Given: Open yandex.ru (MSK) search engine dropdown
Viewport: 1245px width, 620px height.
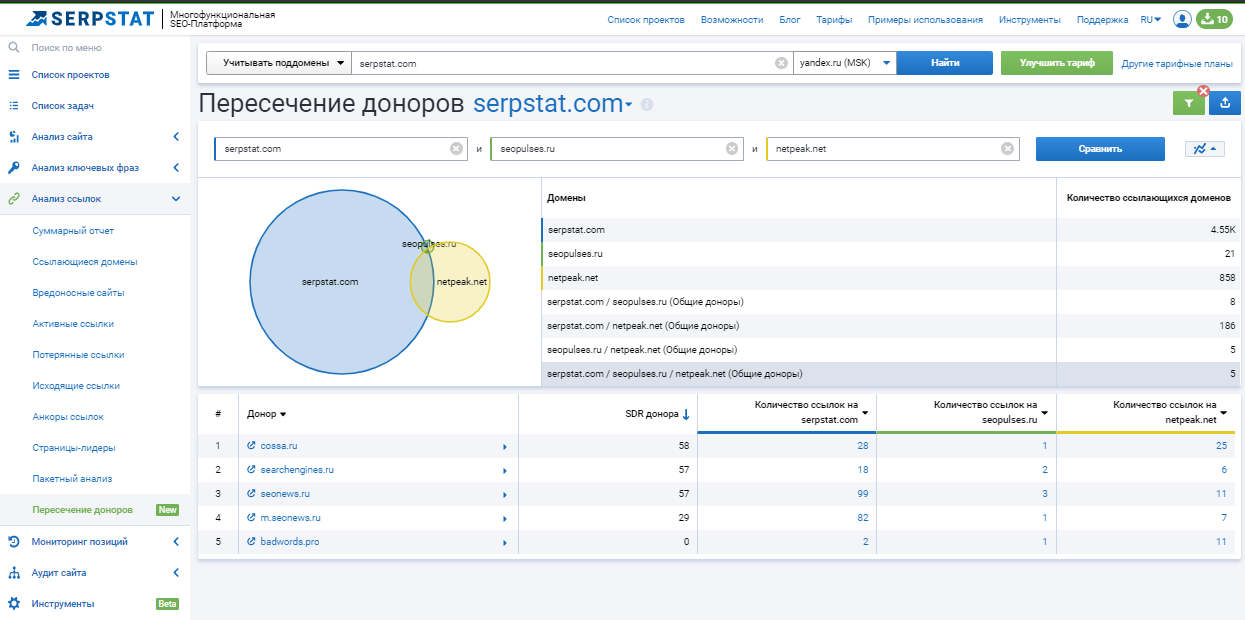Looking at the screenshot, I should coord(844,63).
